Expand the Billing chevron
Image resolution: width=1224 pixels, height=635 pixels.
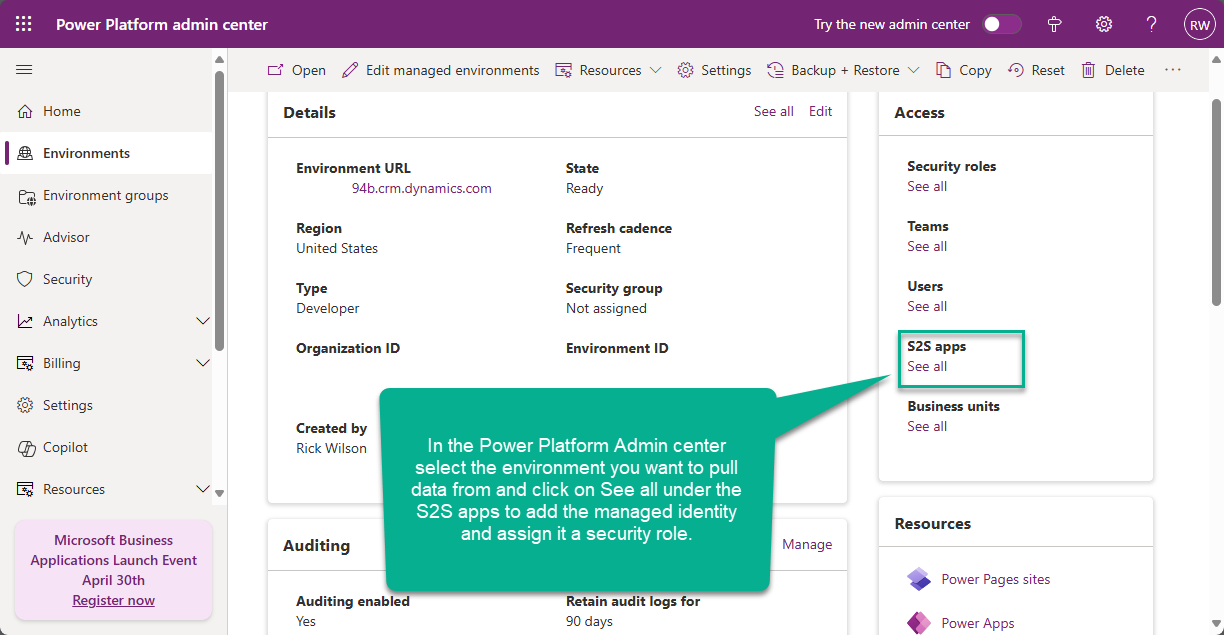203,363
